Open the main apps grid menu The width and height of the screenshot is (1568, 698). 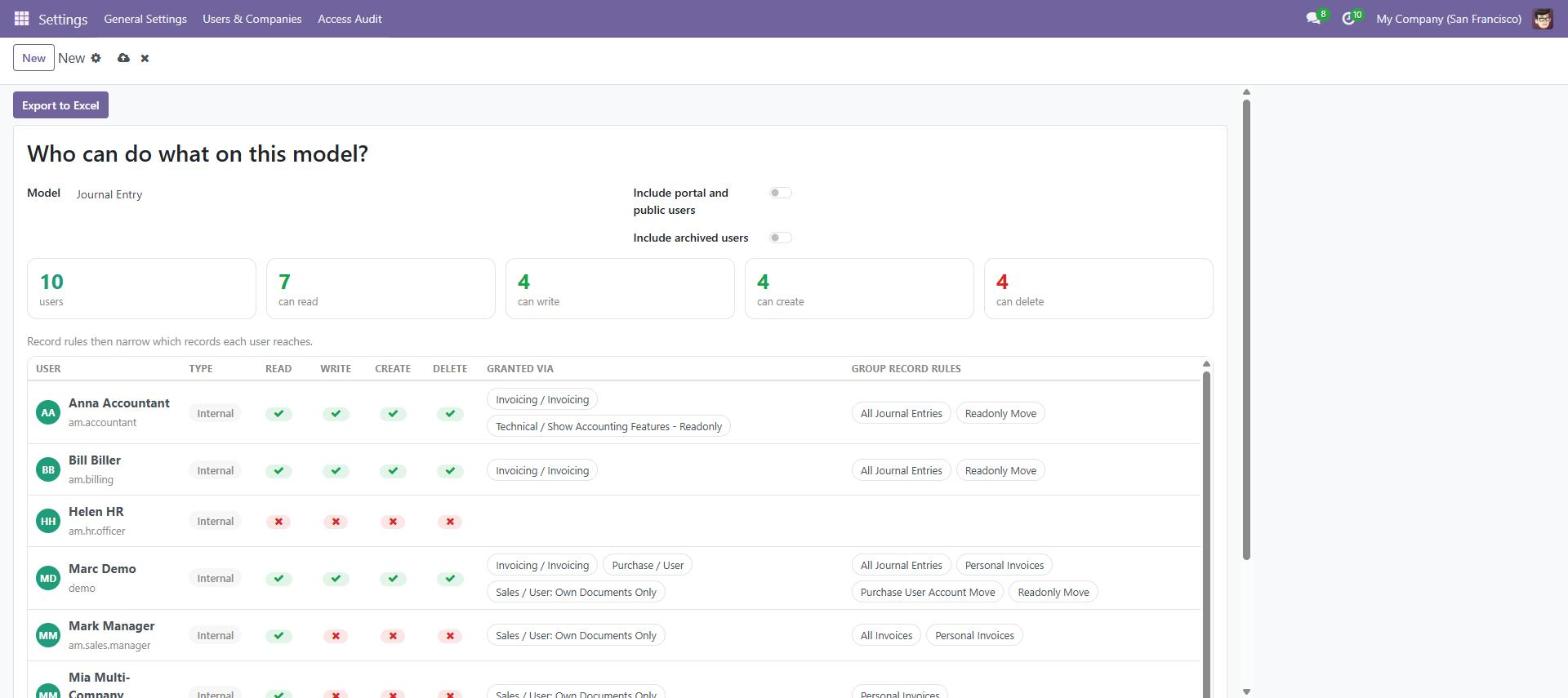(x=21, y=19)
